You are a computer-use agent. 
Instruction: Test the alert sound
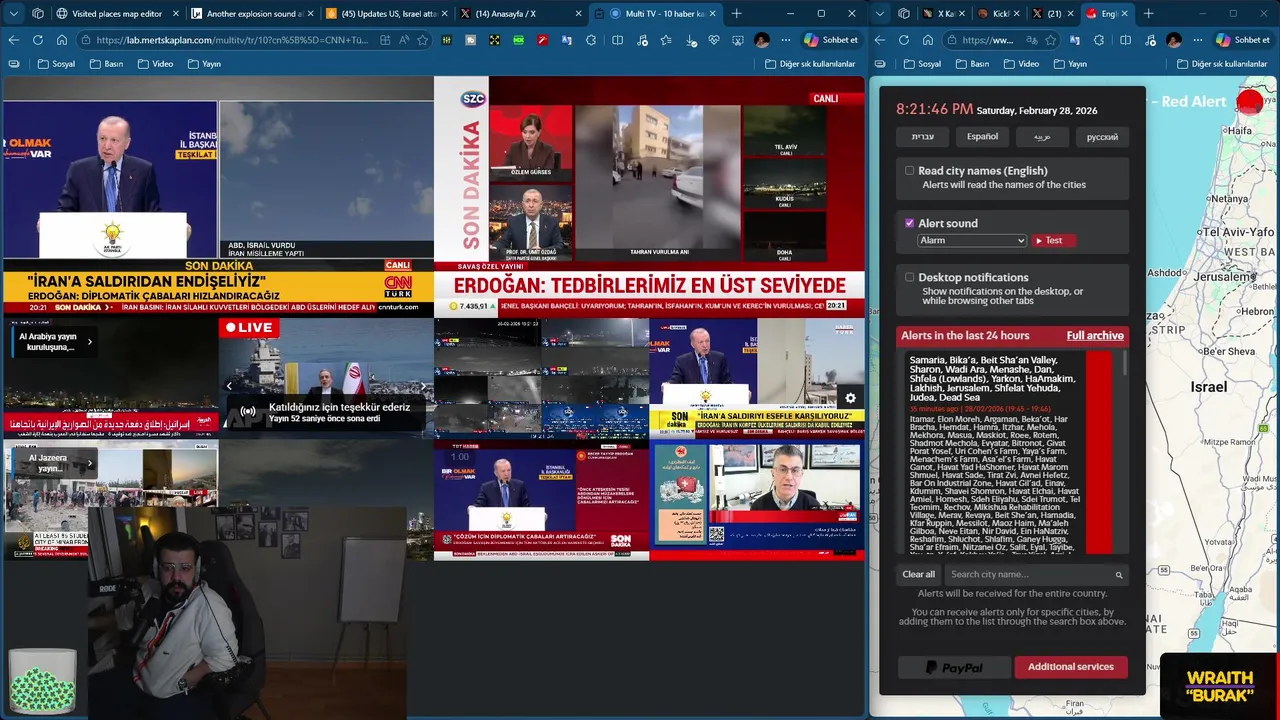(1054, 240)
